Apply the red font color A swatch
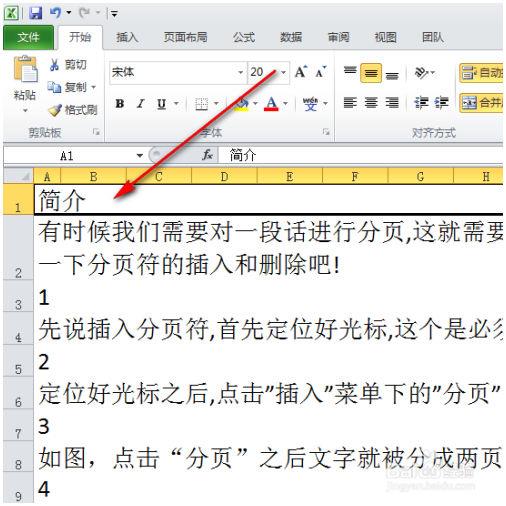Image resolution: width=506 pixels, height=506 pixels. point(271,104)
